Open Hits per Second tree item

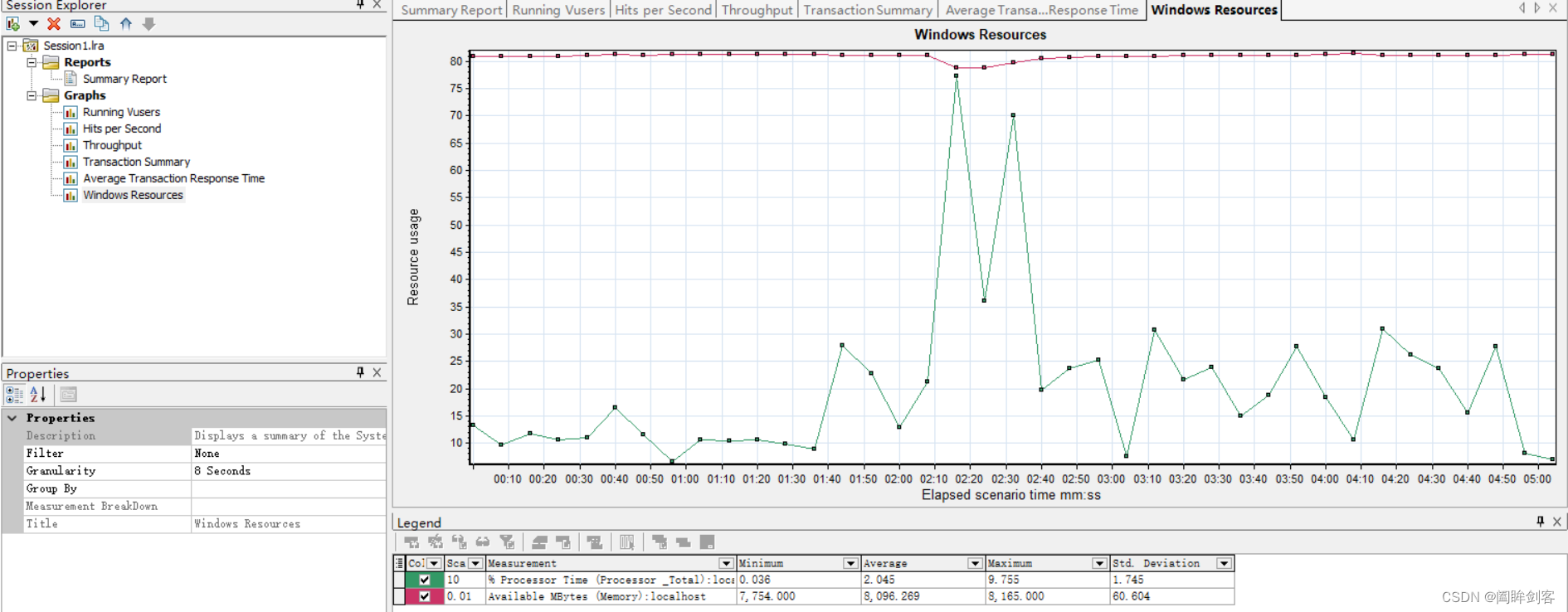122,129
